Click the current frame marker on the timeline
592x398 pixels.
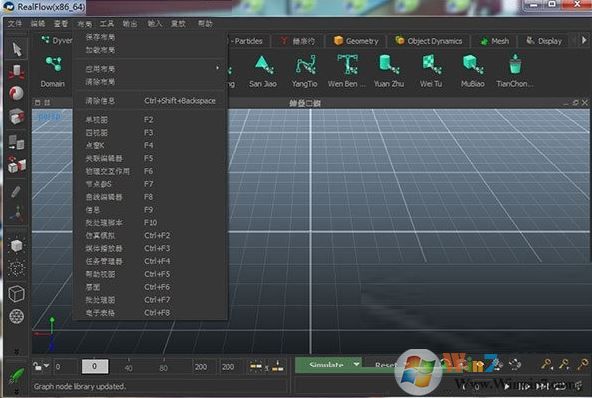point(95,366)
